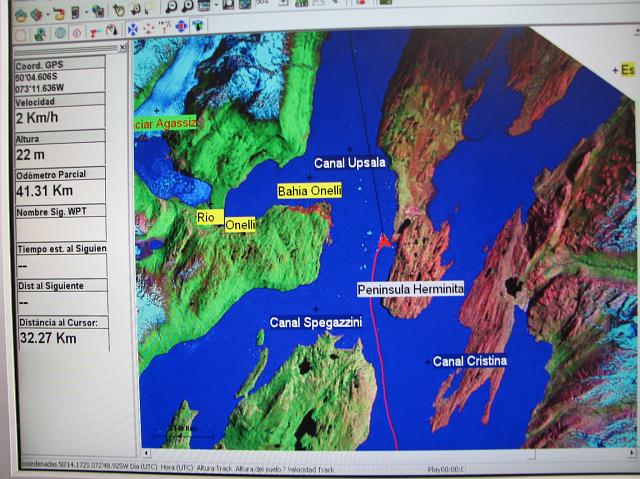
Task: Click the 50'04.606S latitude value
Action: pyautogui.click(x=36, y=77)
